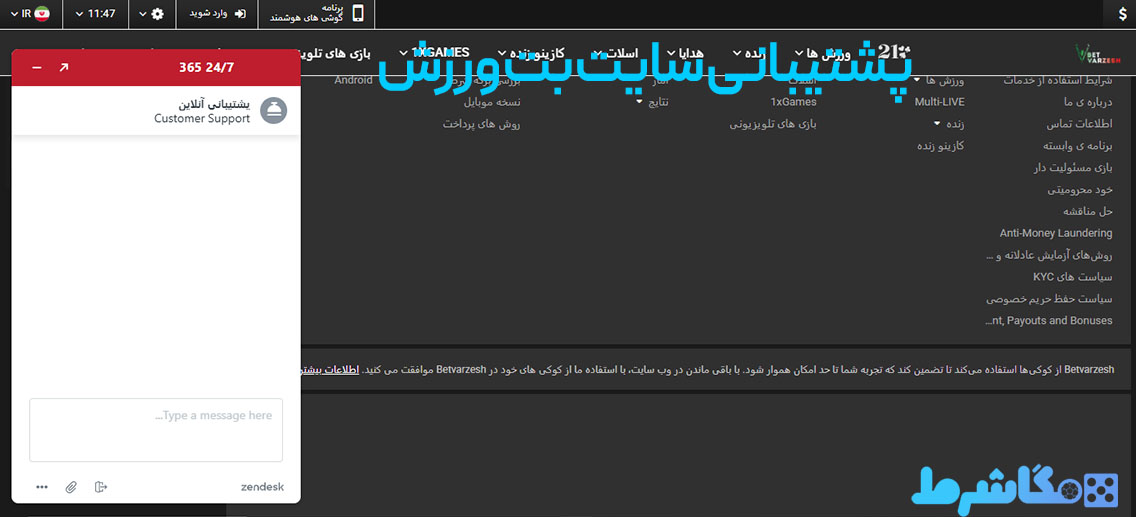Open the Payouts and Bonuses link
Viewport: 1136px width, 517px height.
click(1049, 320)
